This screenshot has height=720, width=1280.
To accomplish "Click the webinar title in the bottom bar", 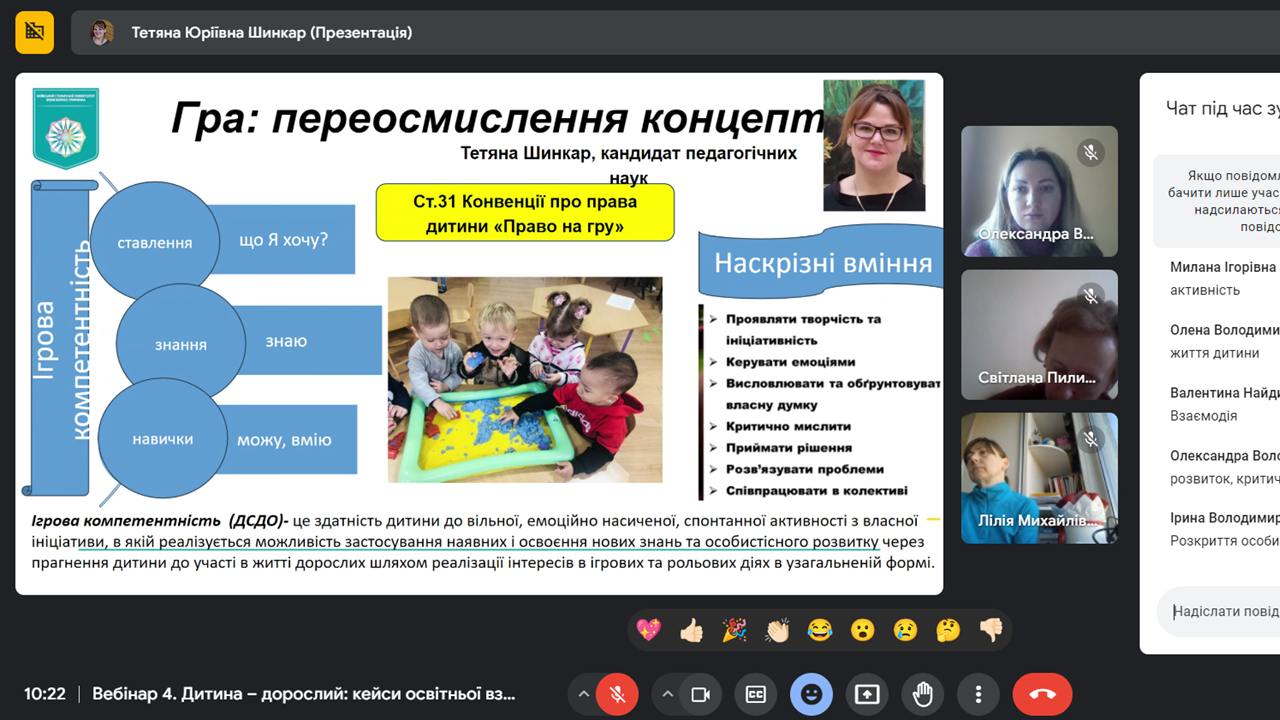I will pyautogui.click(x=304, y=694).
